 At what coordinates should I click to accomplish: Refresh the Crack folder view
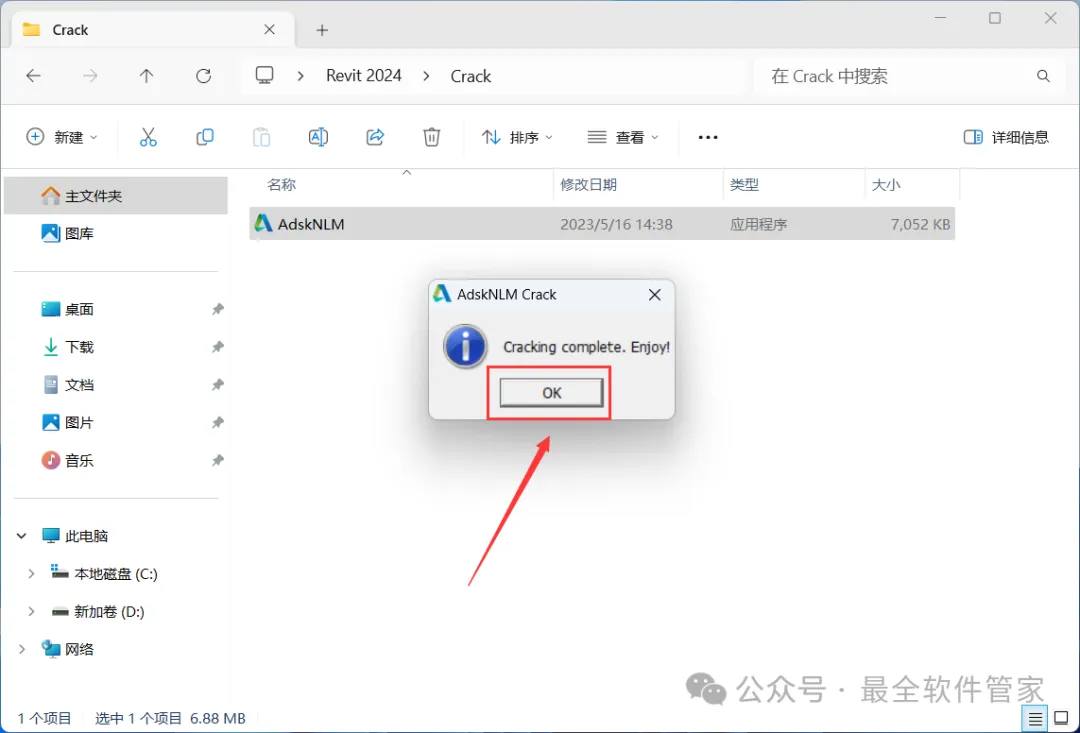[x=203, y=76]
